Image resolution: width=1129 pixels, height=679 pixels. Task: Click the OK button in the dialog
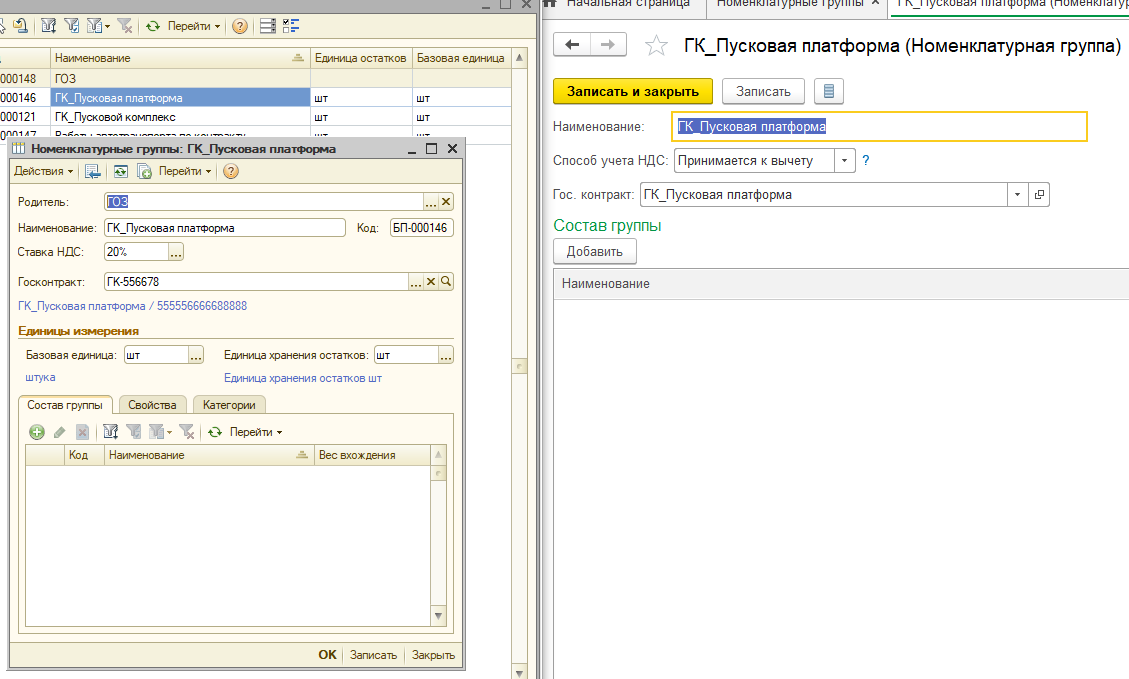point(327,655)
